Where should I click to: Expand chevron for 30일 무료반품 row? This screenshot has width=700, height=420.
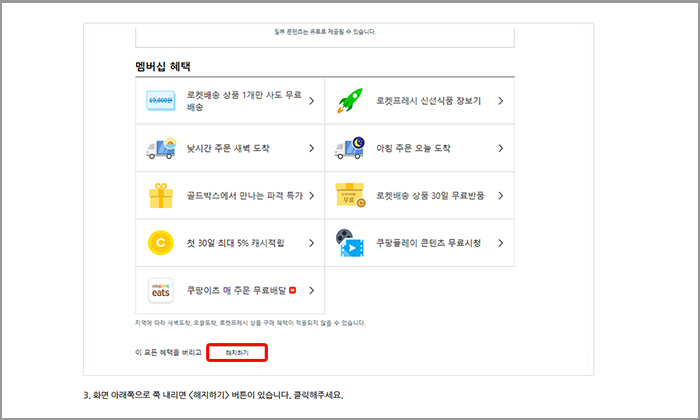point(501,195)
